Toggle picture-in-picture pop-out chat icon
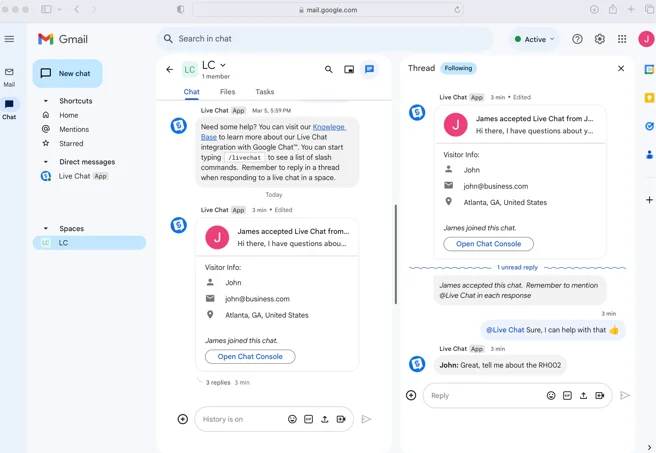Viewport: 656px width, 453px height. point(349,70)
